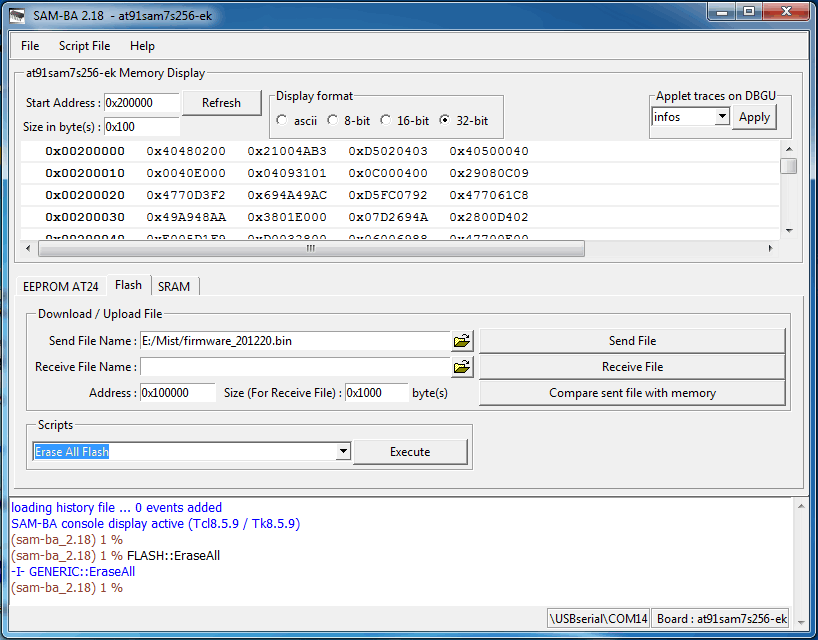
Task: Switch to the SRAM tab
Action: 174,286
